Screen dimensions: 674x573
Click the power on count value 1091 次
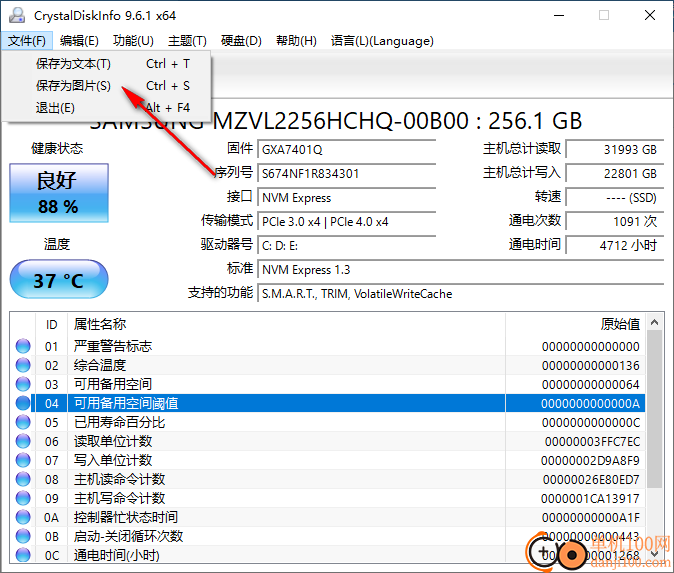tap(615, 222)
